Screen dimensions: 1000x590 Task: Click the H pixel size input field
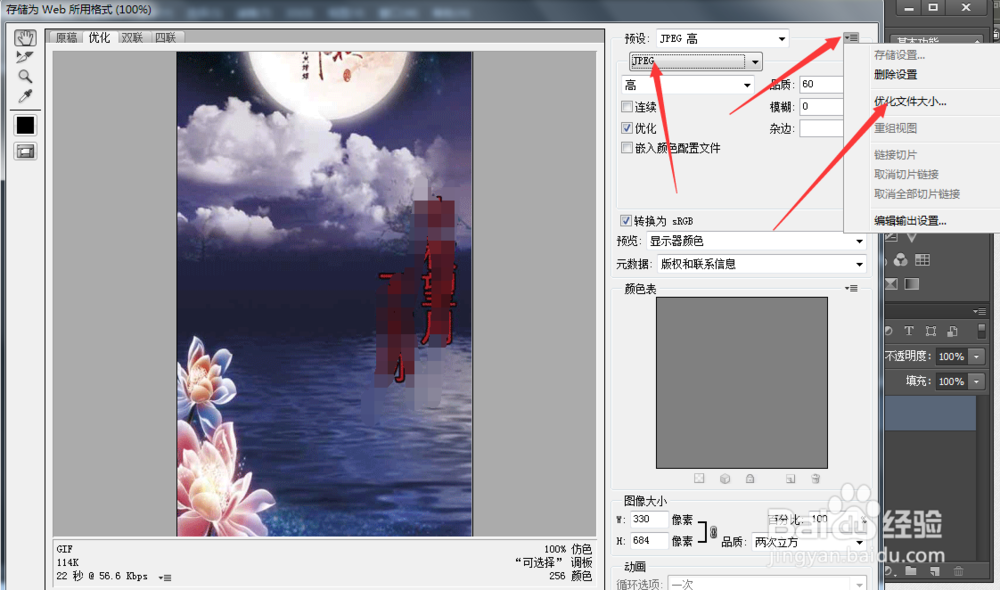650,541
